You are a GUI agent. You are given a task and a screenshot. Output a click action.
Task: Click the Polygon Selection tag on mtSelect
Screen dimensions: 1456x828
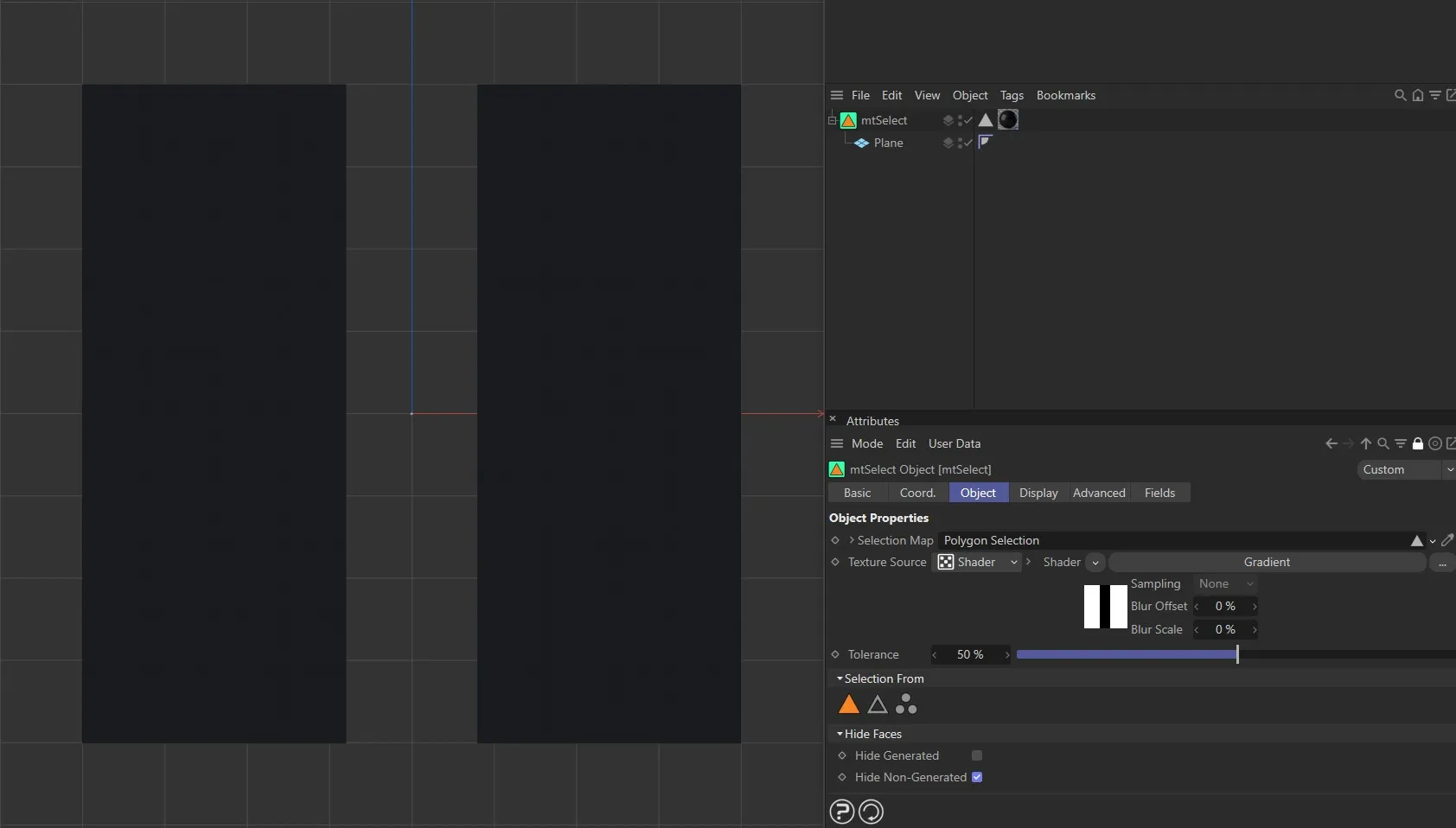[985, 120]
